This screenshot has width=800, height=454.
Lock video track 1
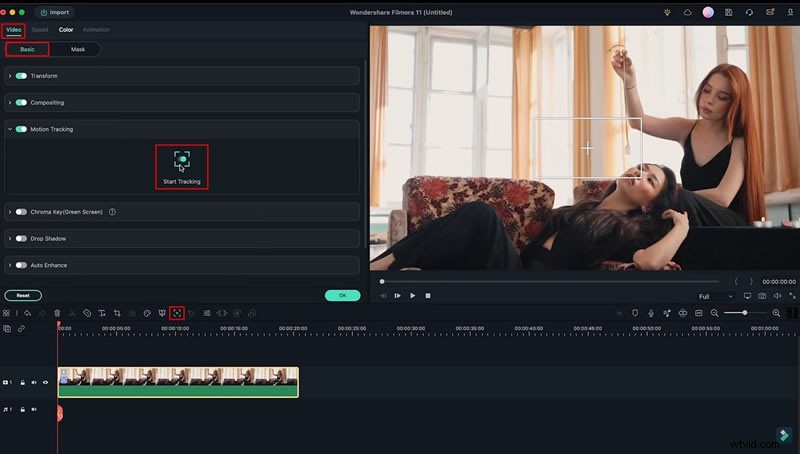(x=22, y=382)
